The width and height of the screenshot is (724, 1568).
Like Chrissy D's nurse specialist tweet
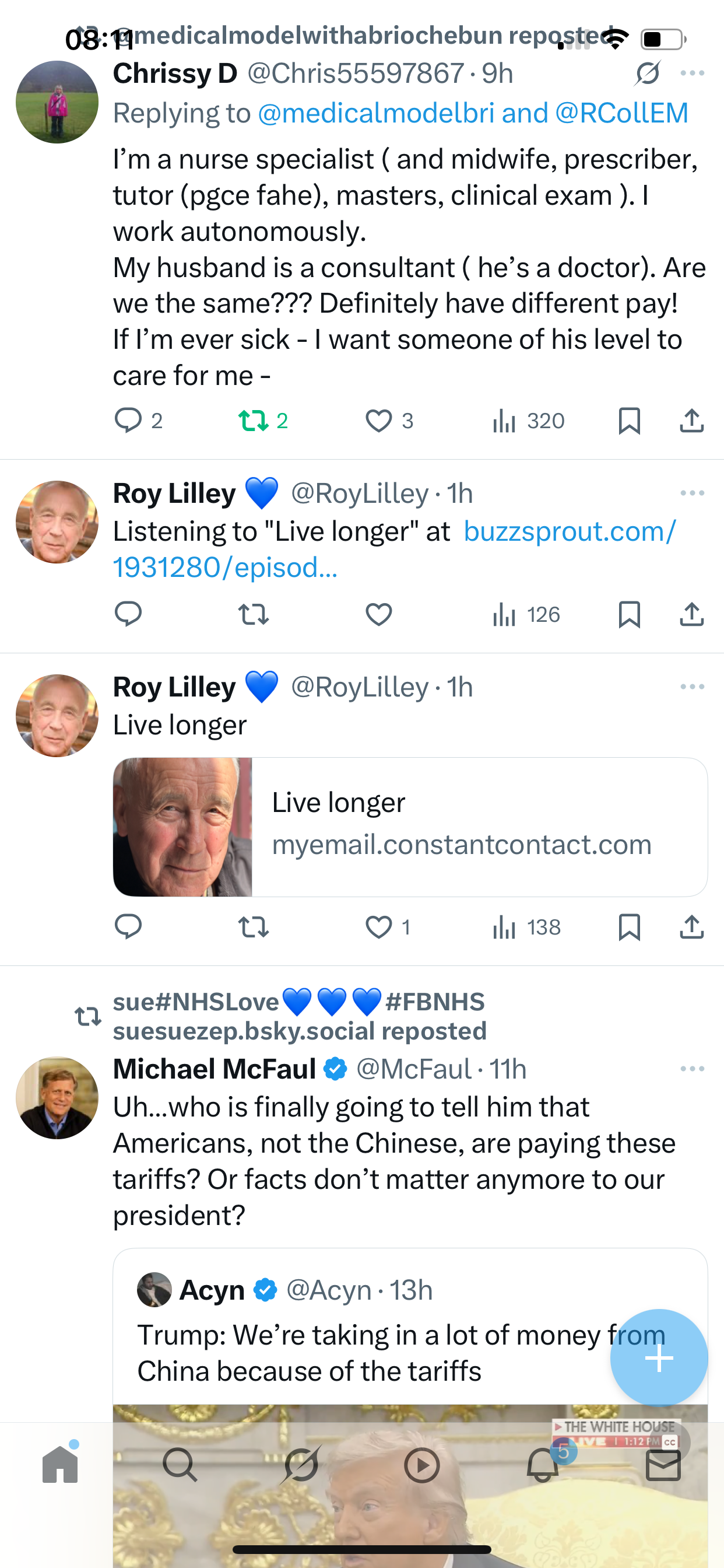coord(378,421)
